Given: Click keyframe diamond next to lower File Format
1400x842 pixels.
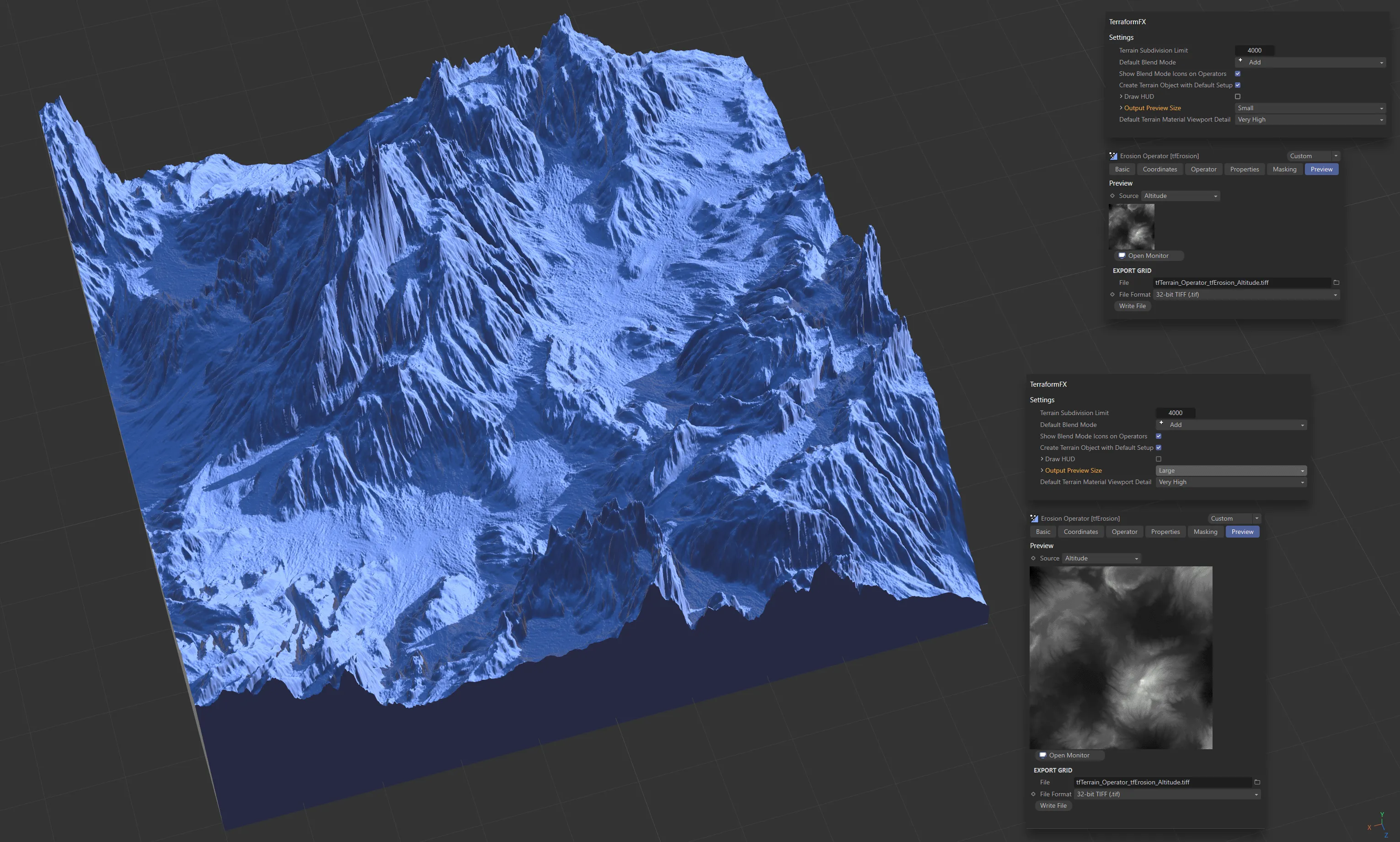Looking at the screenshot, I should 1033,794.
